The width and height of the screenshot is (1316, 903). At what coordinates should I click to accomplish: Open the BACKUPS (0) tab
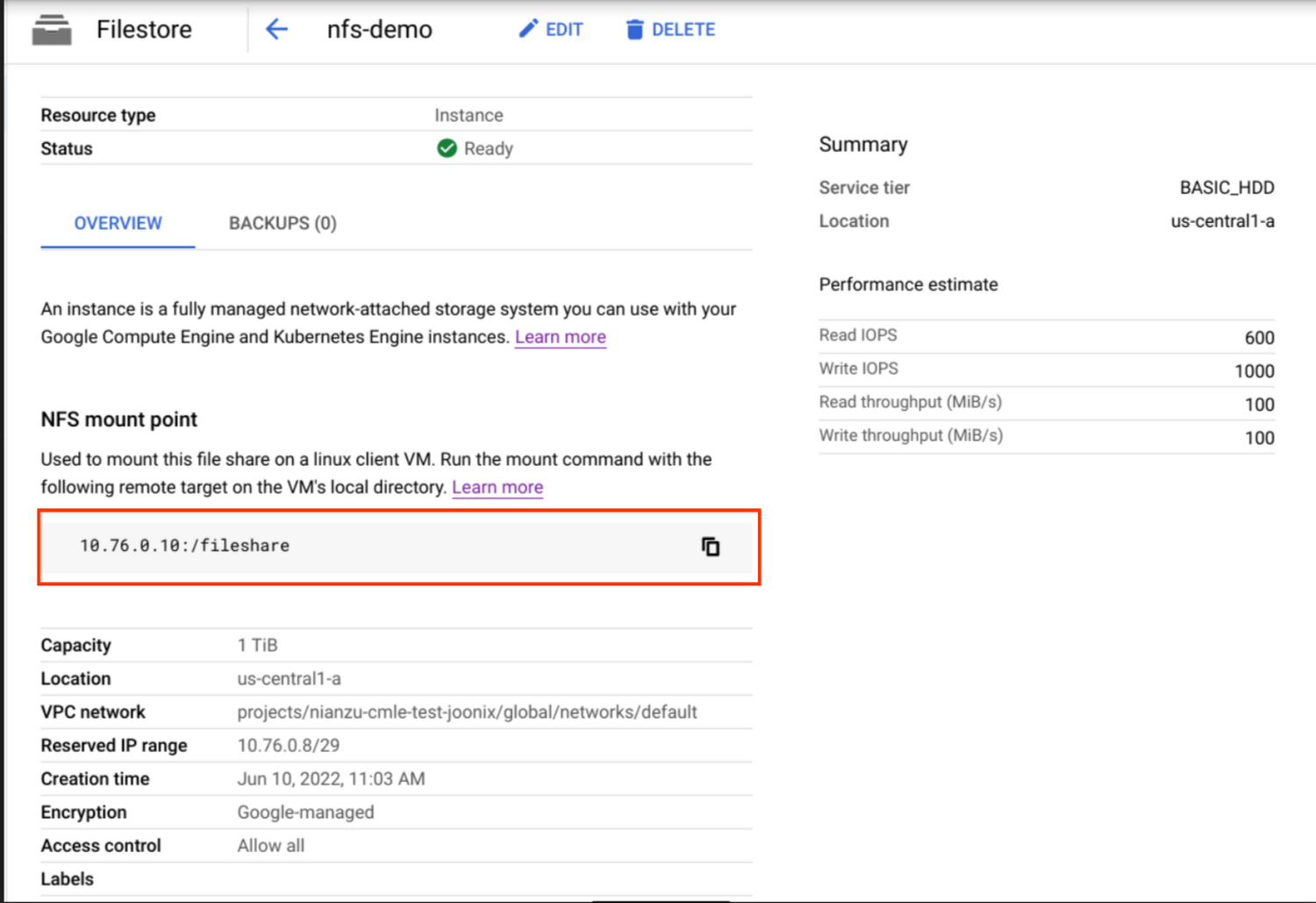(x=283, y=223)
